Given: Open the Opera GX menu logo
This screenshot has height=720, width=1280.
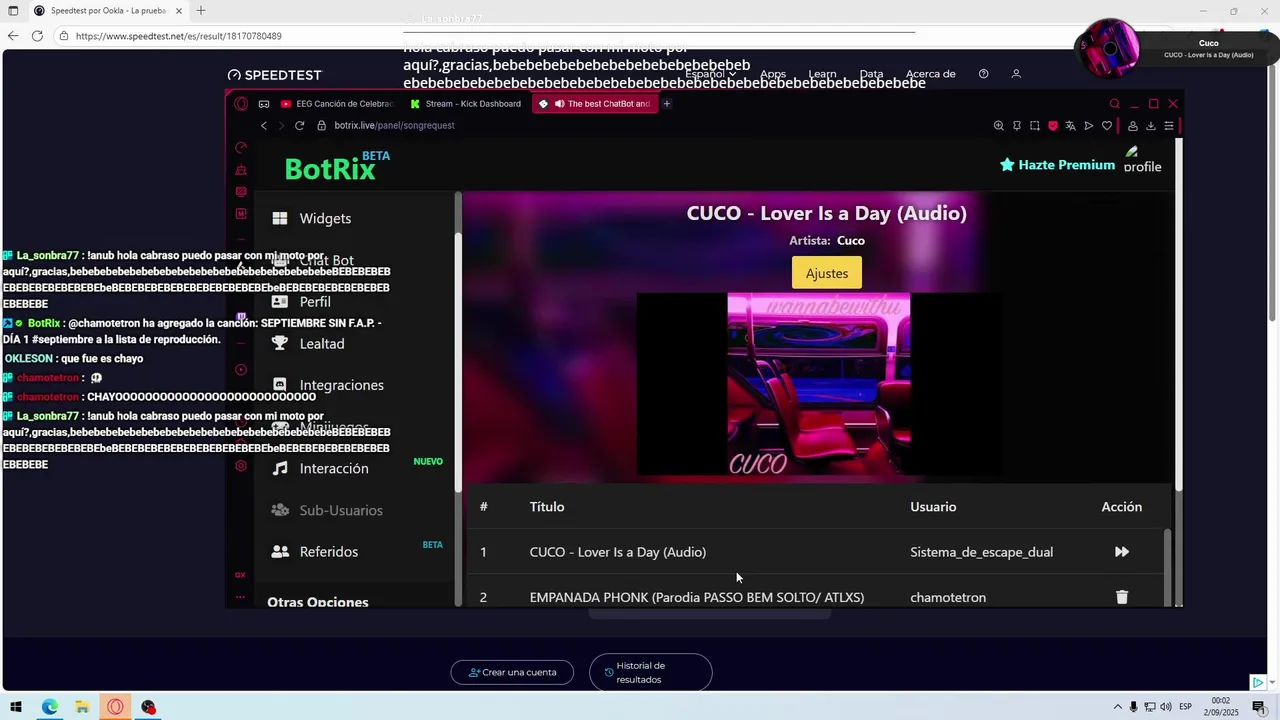Looking at the screenshot, I should coord(241,104).
